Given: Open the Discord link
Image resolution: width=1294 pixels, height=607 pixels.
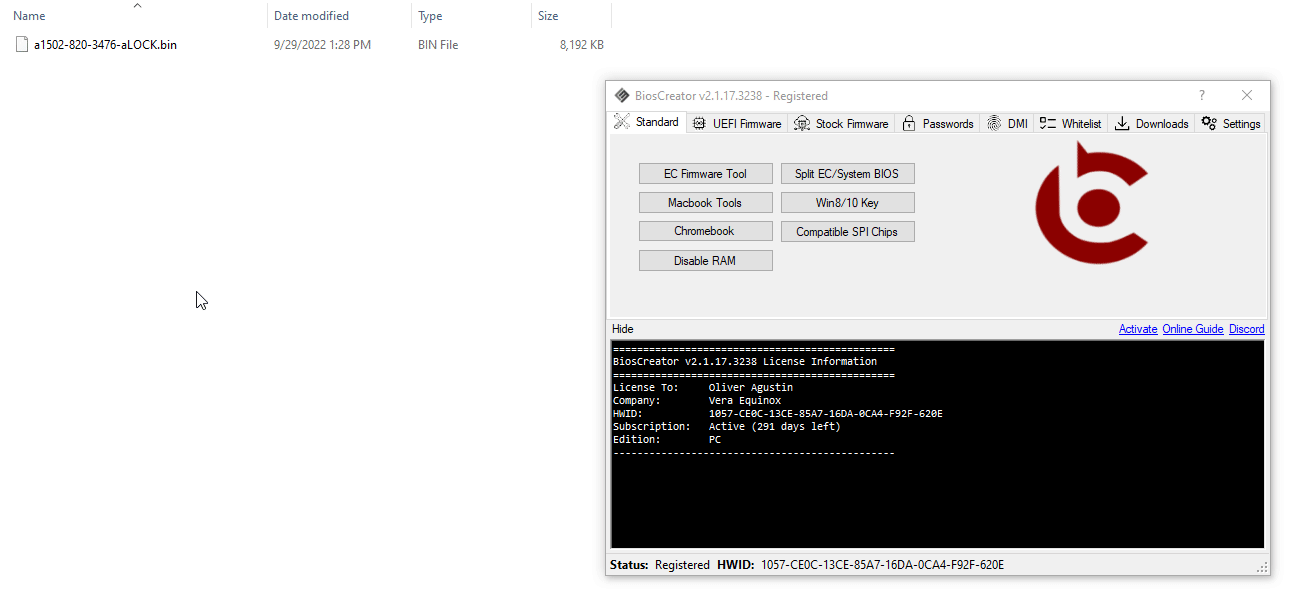Looking at the screenshot, I should (x=1247, y=329).
